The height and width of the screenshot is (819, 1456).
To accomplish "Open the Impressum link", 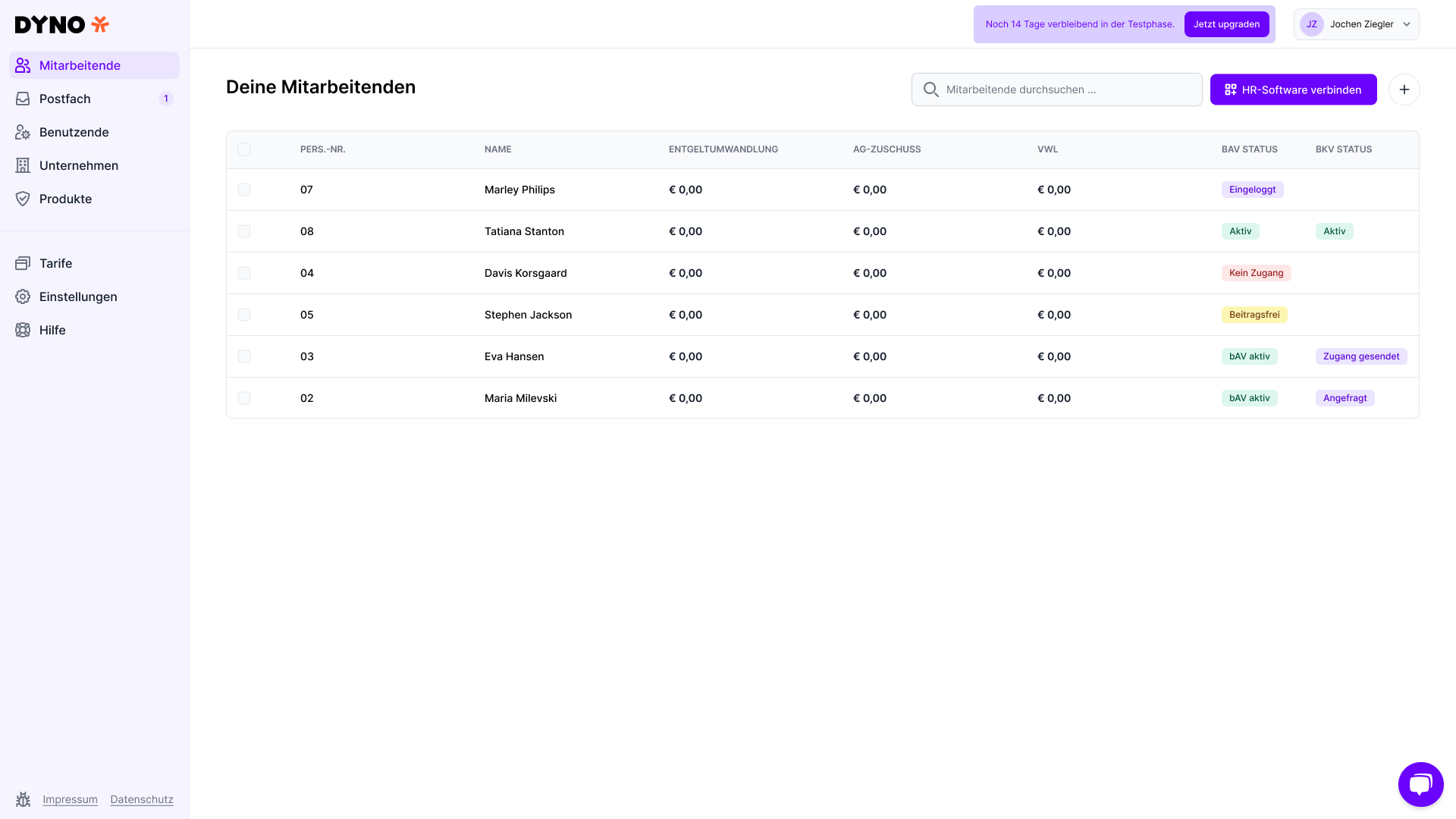I will click(70, 799).
